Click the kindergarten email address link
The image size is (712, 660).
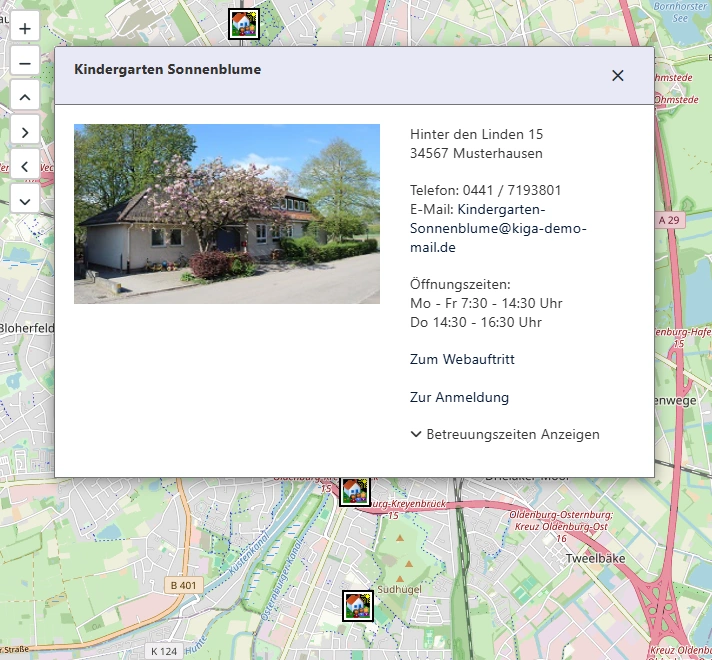point(497,228)
